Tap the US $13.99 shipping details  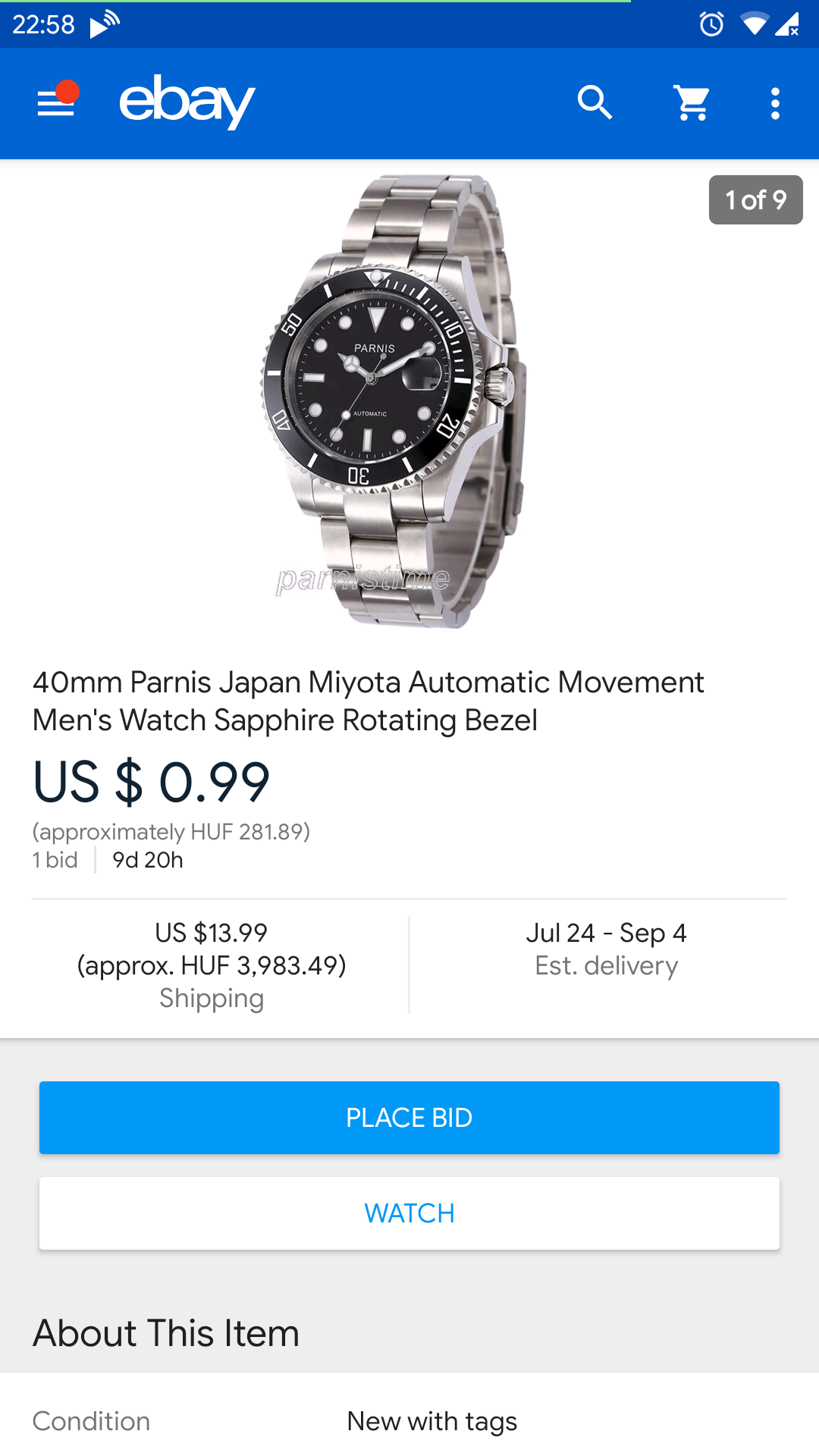[212, 965]
